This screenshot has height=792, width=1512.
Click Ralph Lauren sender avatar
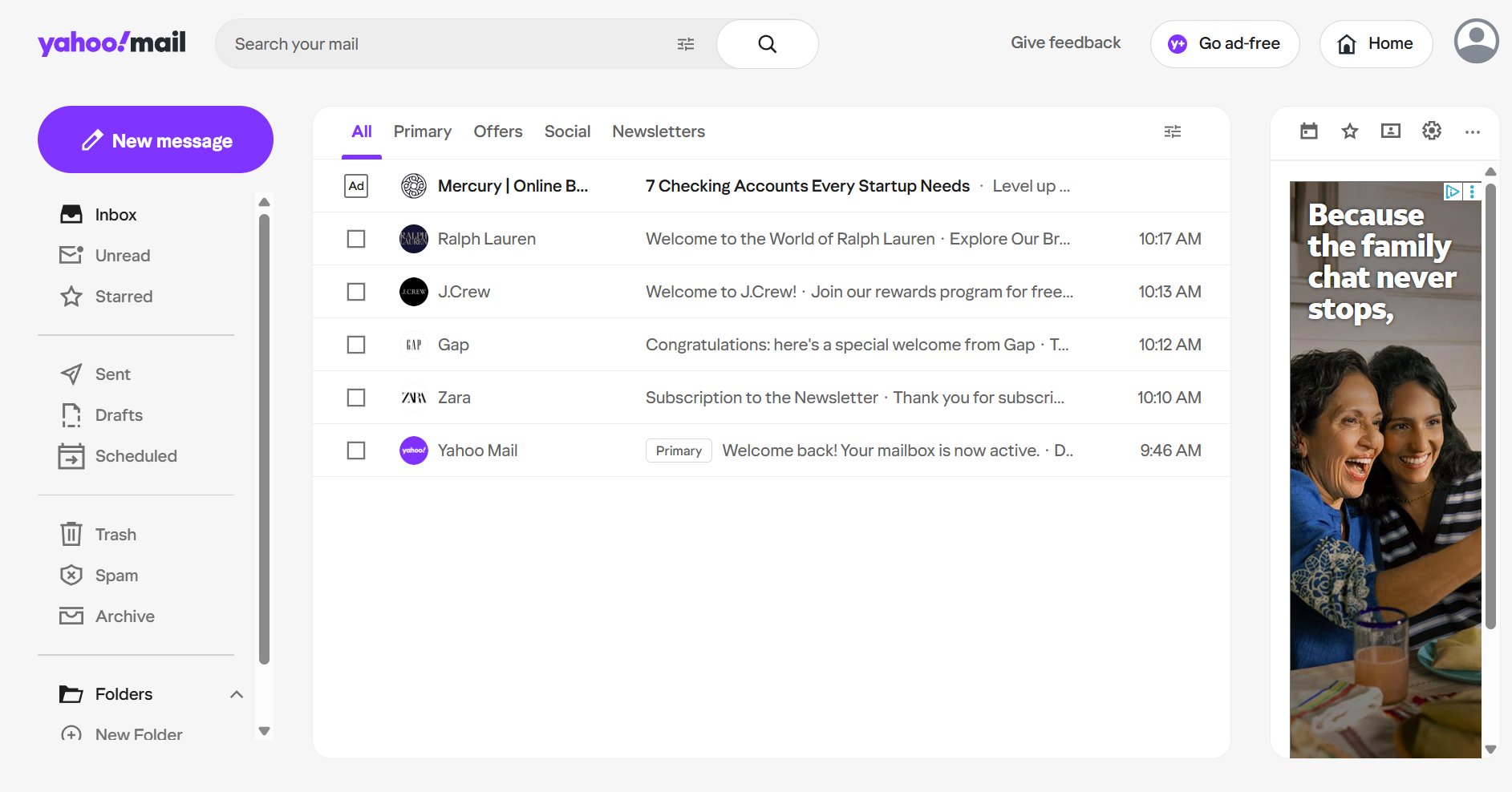point(414,239)
